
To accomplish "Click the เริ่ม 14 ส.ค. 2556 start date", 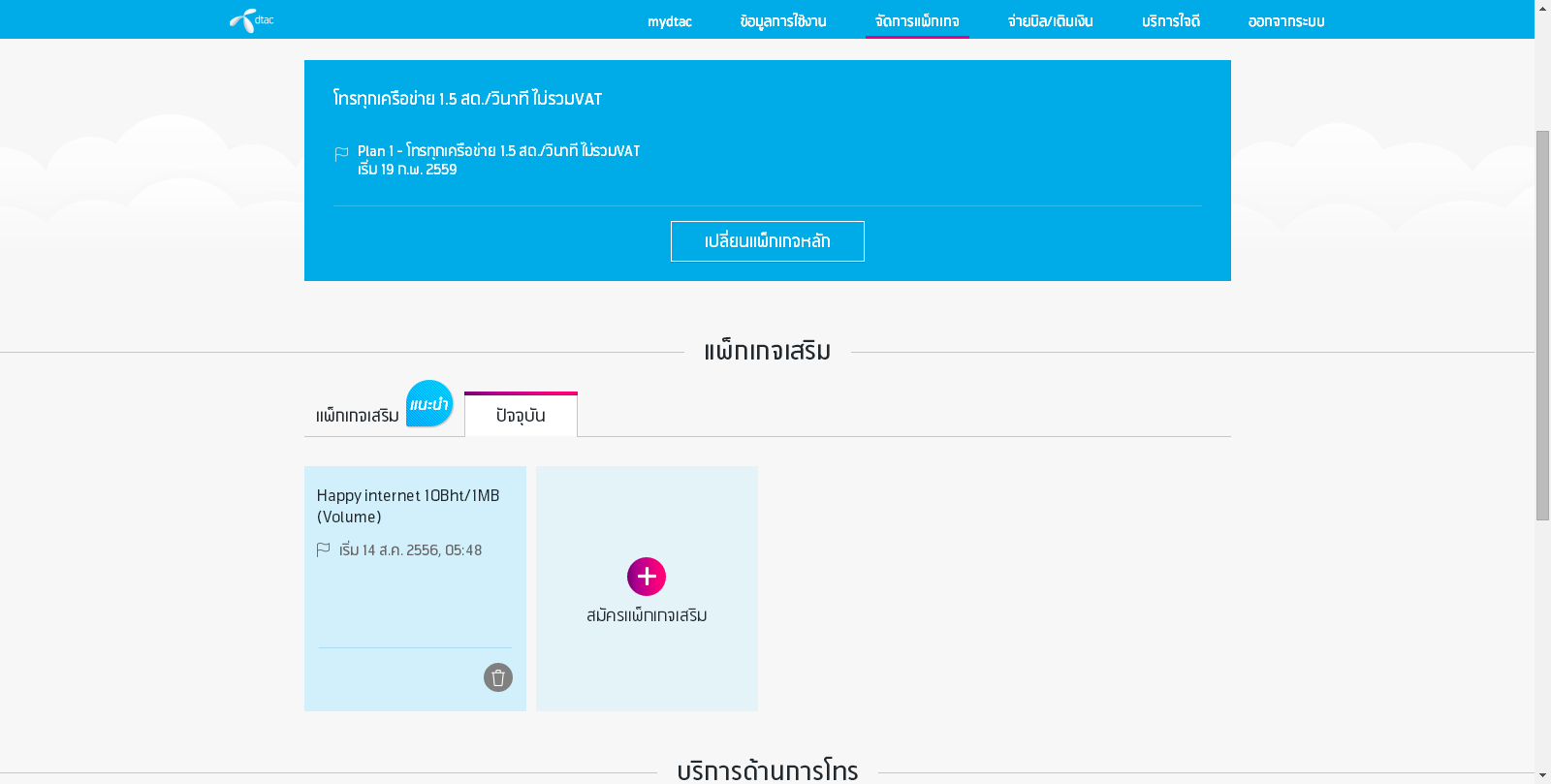I will [410, 550].
